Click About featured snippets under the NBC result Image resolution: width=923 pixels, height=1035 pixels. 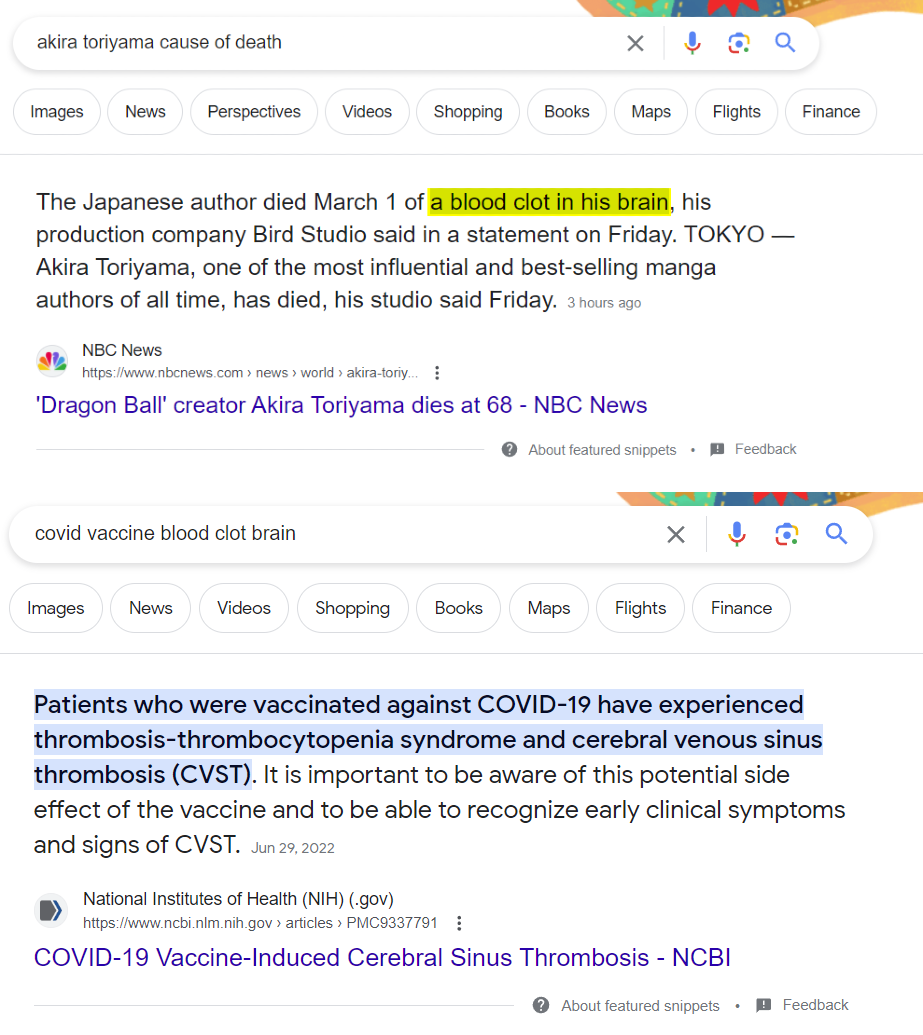click(x=602, y=450)
